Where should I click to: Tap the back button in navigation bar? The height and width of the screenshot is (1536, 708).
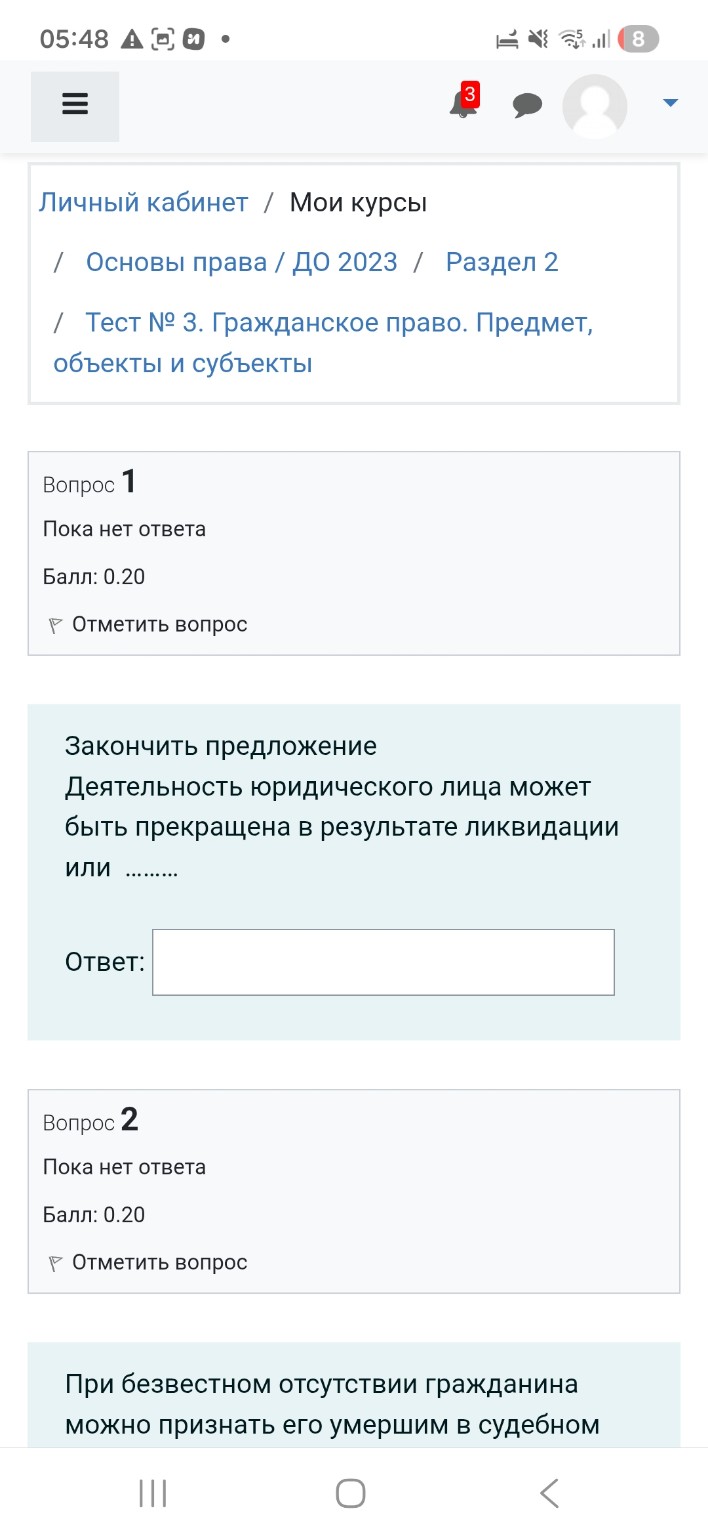point(548,1491)
